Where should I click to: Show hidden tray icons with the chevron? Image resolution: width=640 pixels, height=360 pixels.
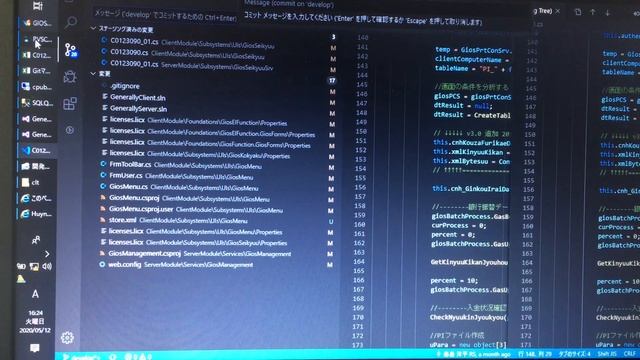(47, 254)
